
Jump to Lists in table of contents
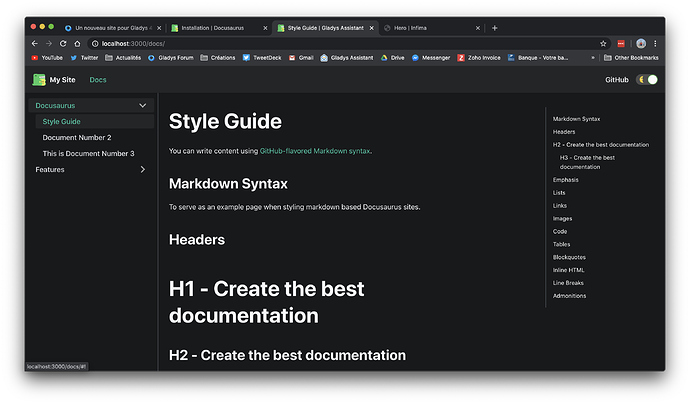pos(559,192)
